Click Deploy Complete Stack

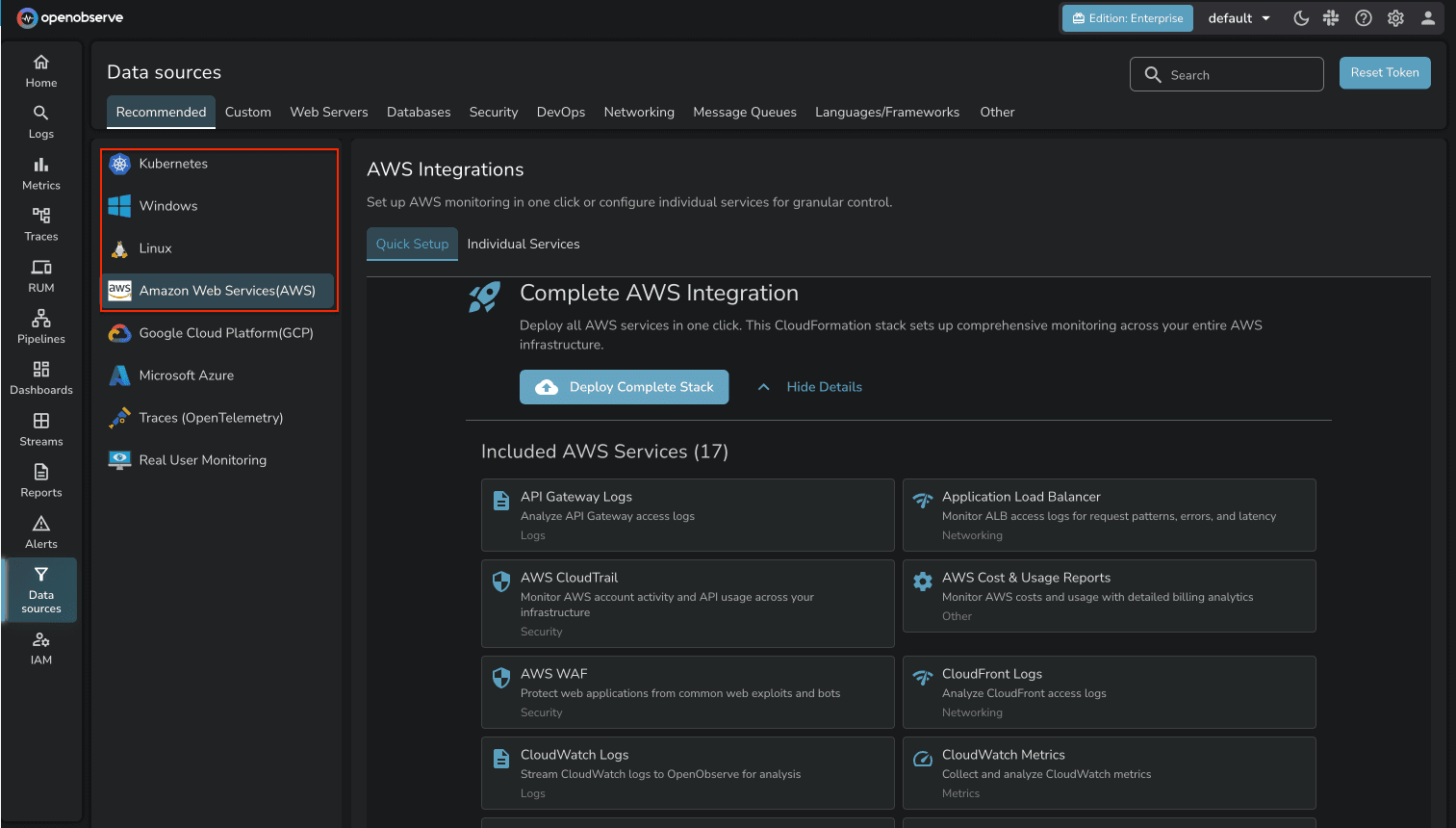click(x=624, y=386)
